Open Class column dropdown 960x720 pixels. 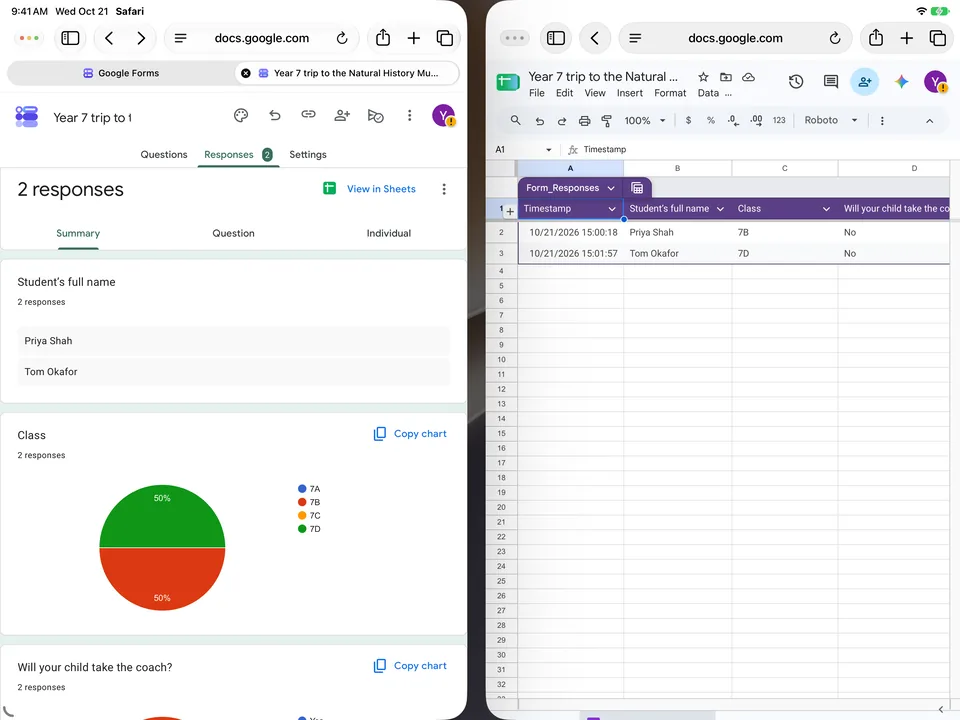[x=827, y=209]
